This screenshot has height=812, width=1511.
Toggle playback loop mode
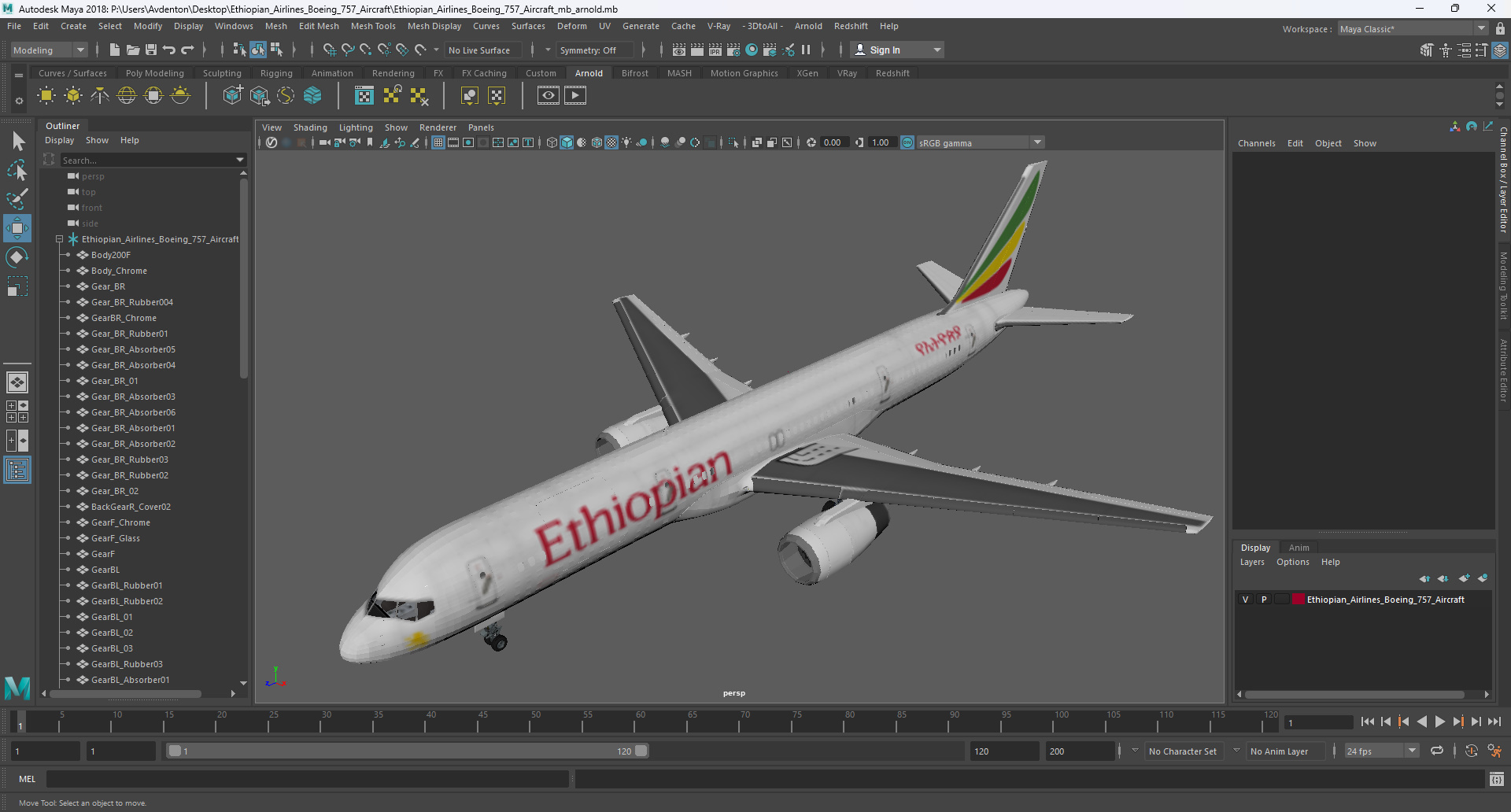click(x=1437, y=751)
